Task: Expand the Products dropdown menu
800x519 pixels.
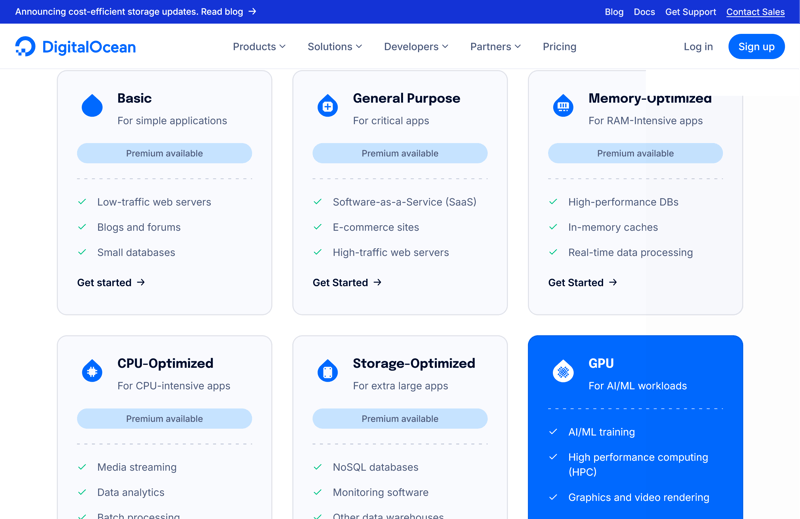Action: [259, 47]
